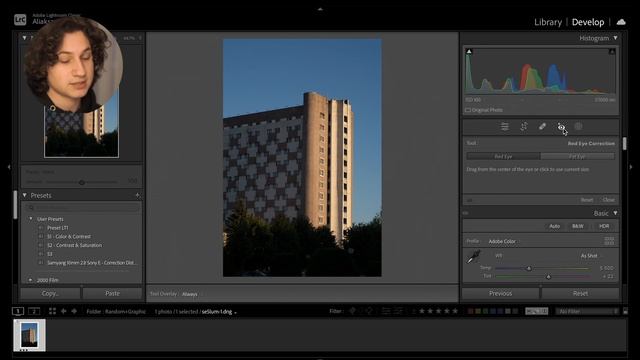Apply the Samyang 10mm correction preset

coord(91,262)
